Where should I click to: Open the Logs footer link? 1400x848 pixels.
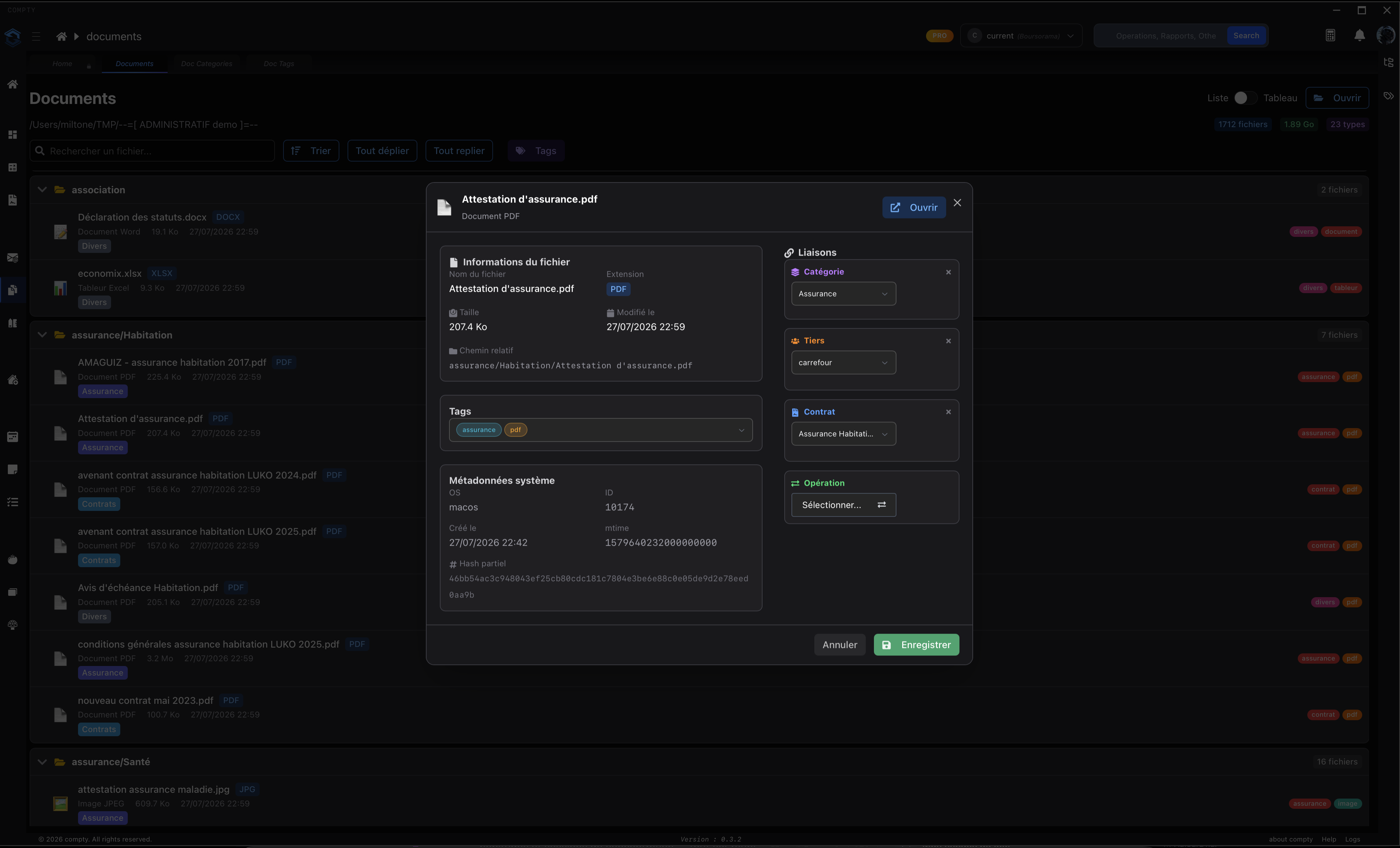click(1352, 839)
